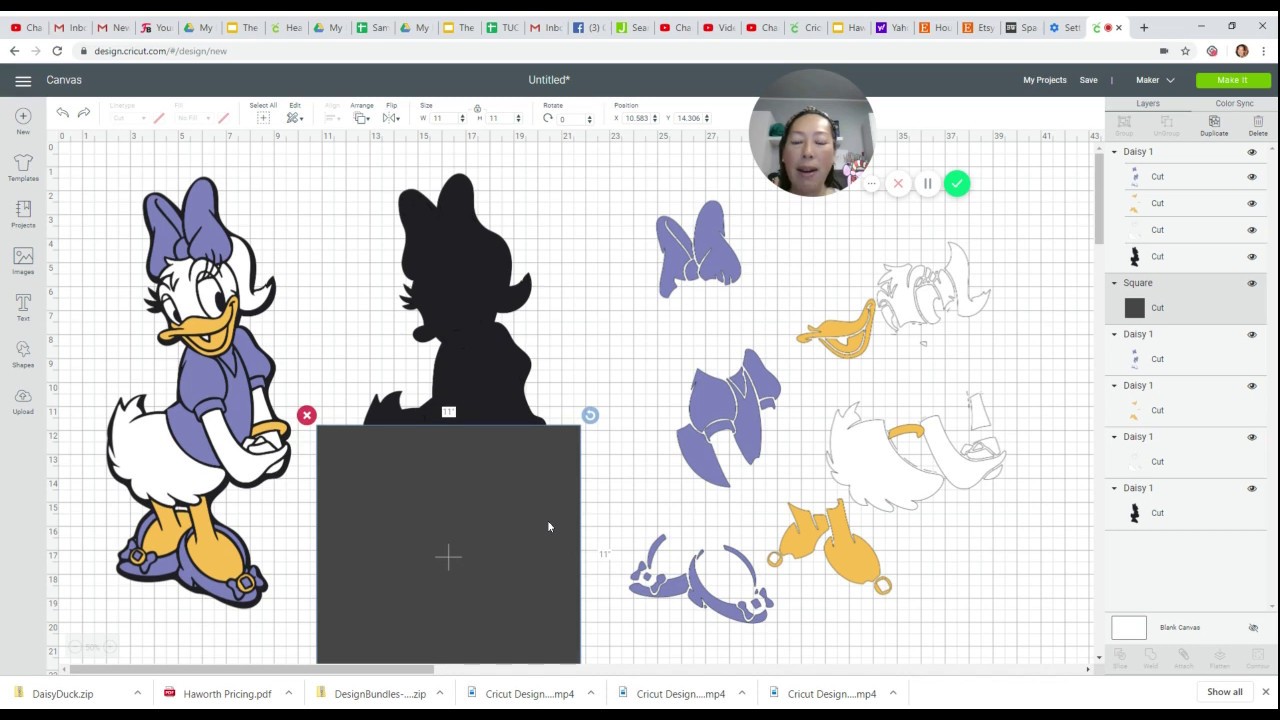Open the Arrange dropdown
The image size is (1280, 720).
point(362,118)
